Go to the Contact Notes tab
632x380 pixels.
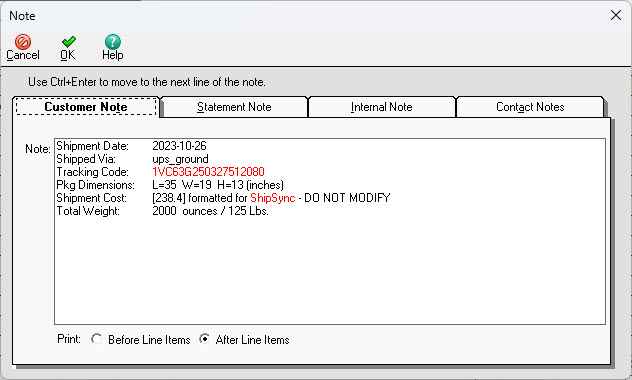(x=530, y=107)
